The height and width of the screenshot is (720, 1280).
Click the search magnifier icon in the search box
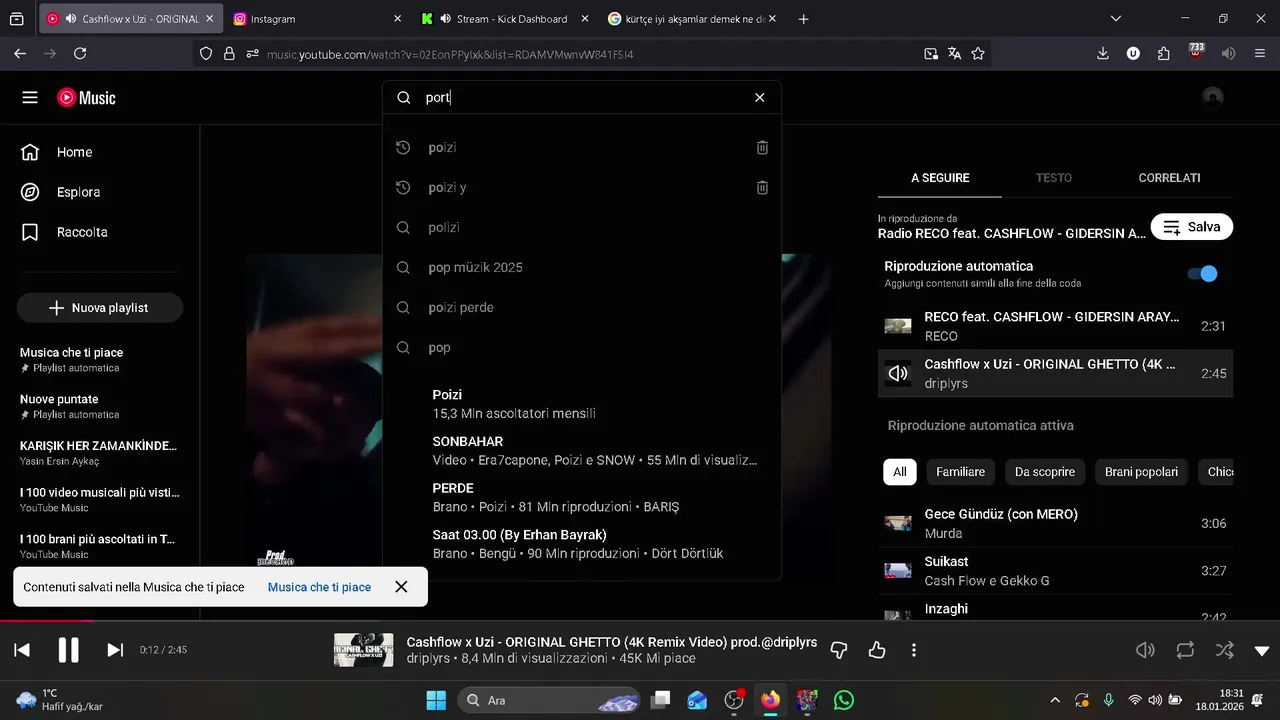pyautogui.click(x=404, y=97)
